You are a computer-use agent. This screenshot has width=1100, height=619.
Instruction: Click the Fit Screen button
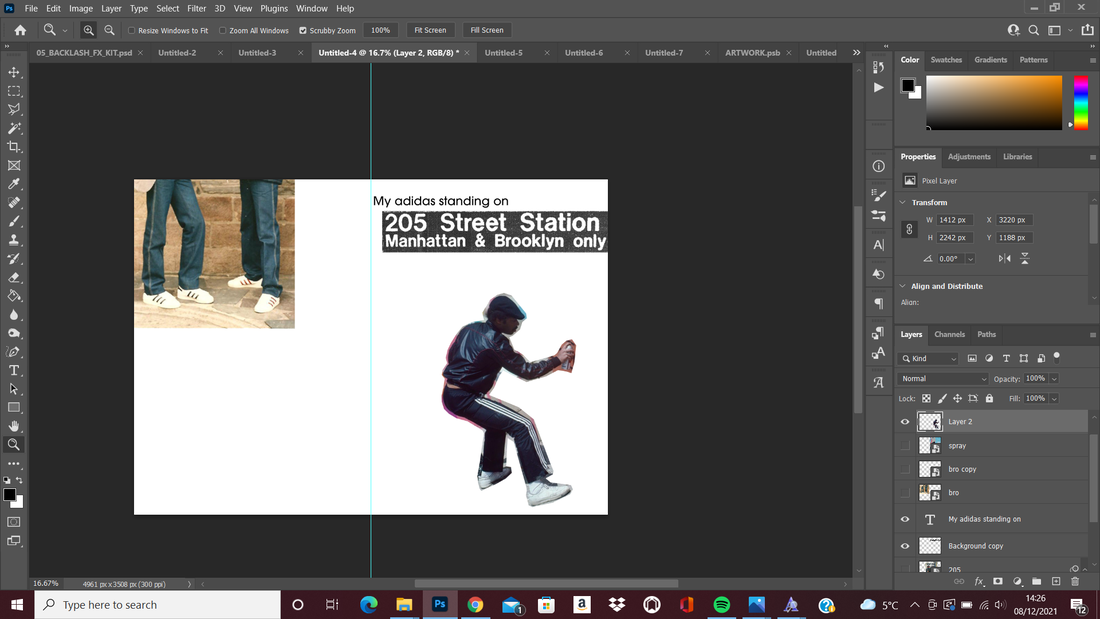click(430, 30)
